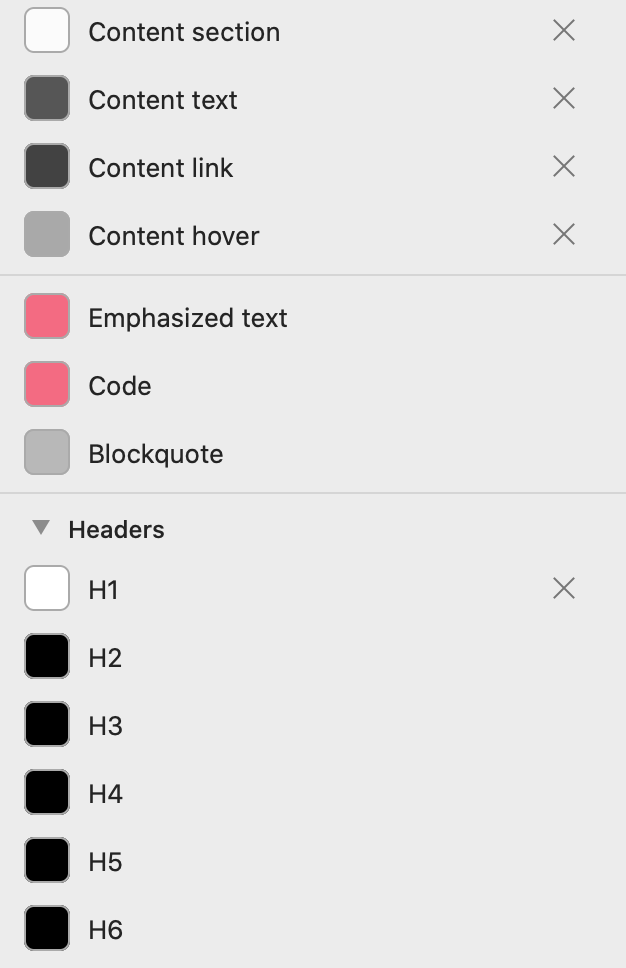
Task: Edit the H6 header color swatch
Action: click(x=47, y=929)
